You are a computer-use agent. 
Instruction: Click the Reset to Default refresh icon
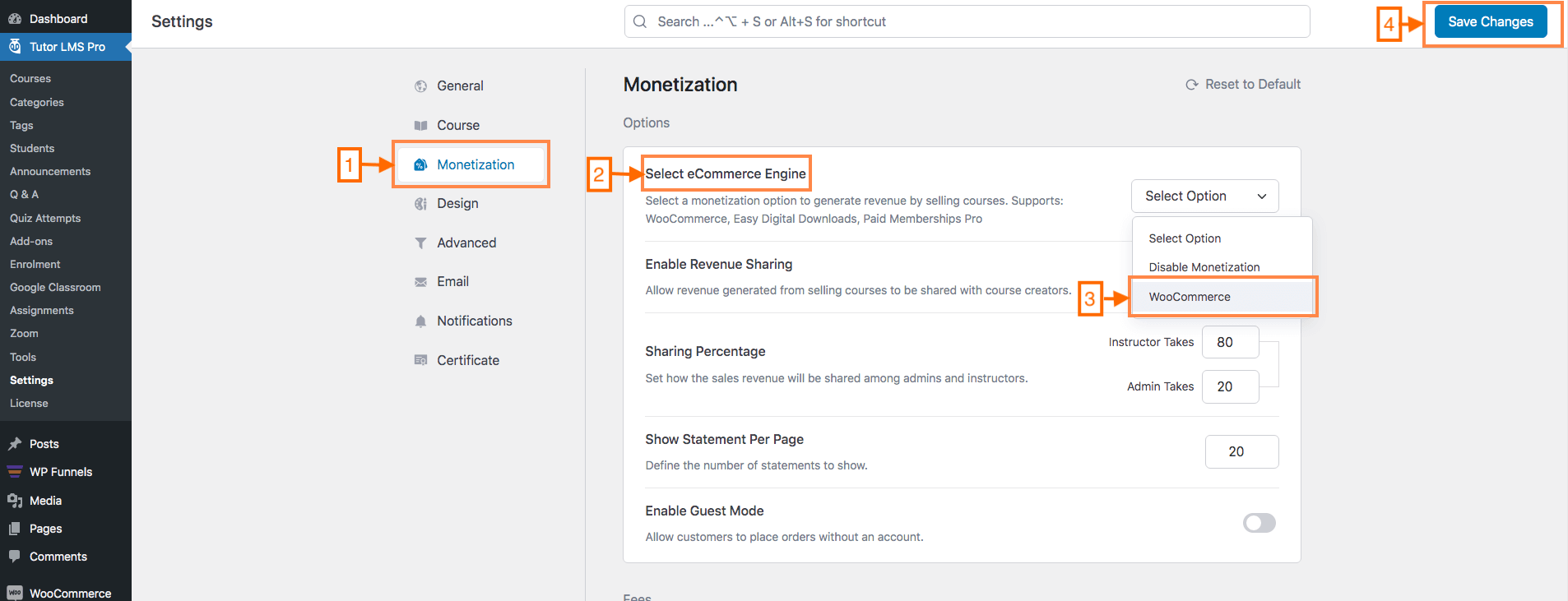click(x=1191, y=85)
